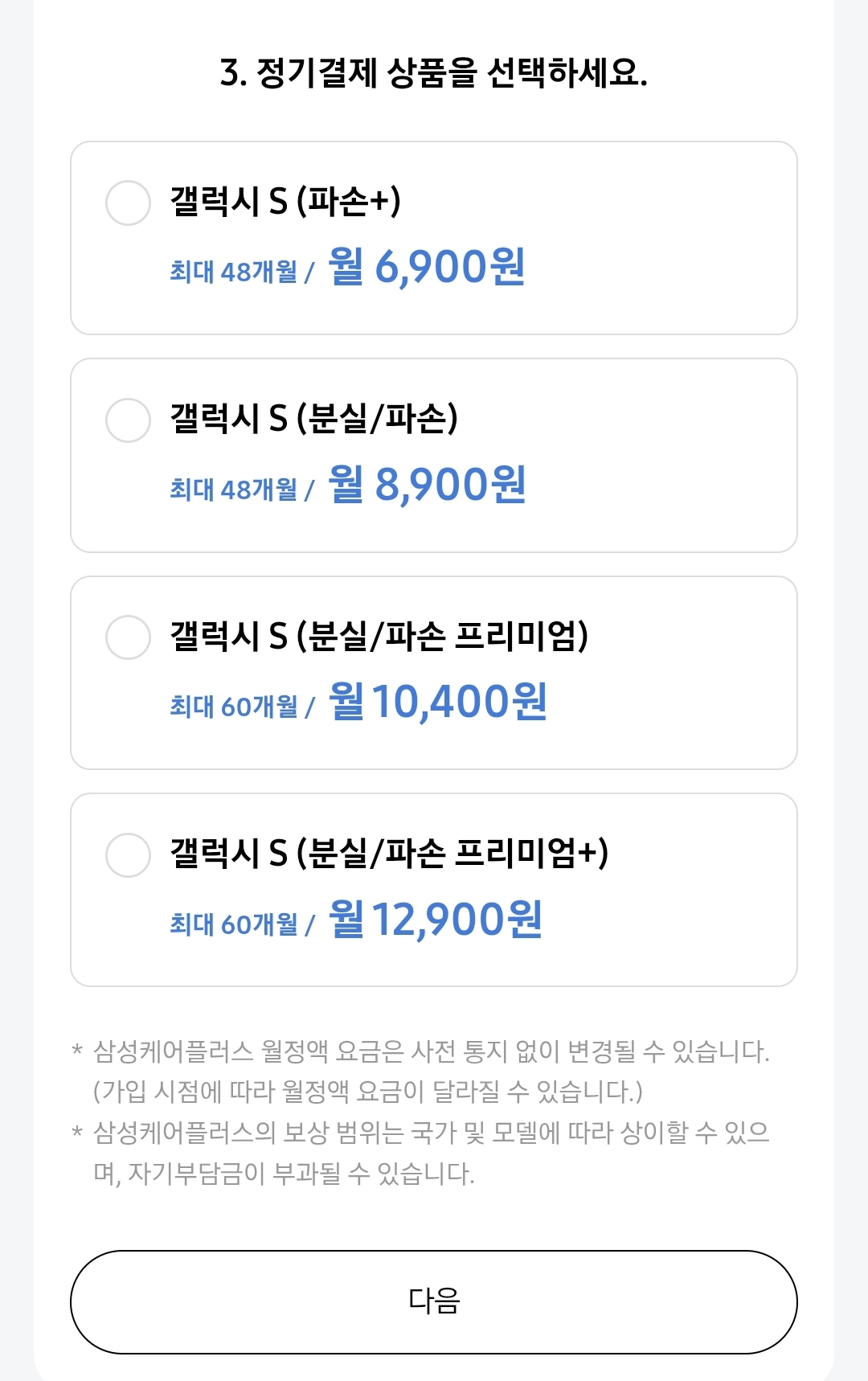
Task: Choose the 분실/파손 프리미엄 radio button
Action: coord(128,637)
